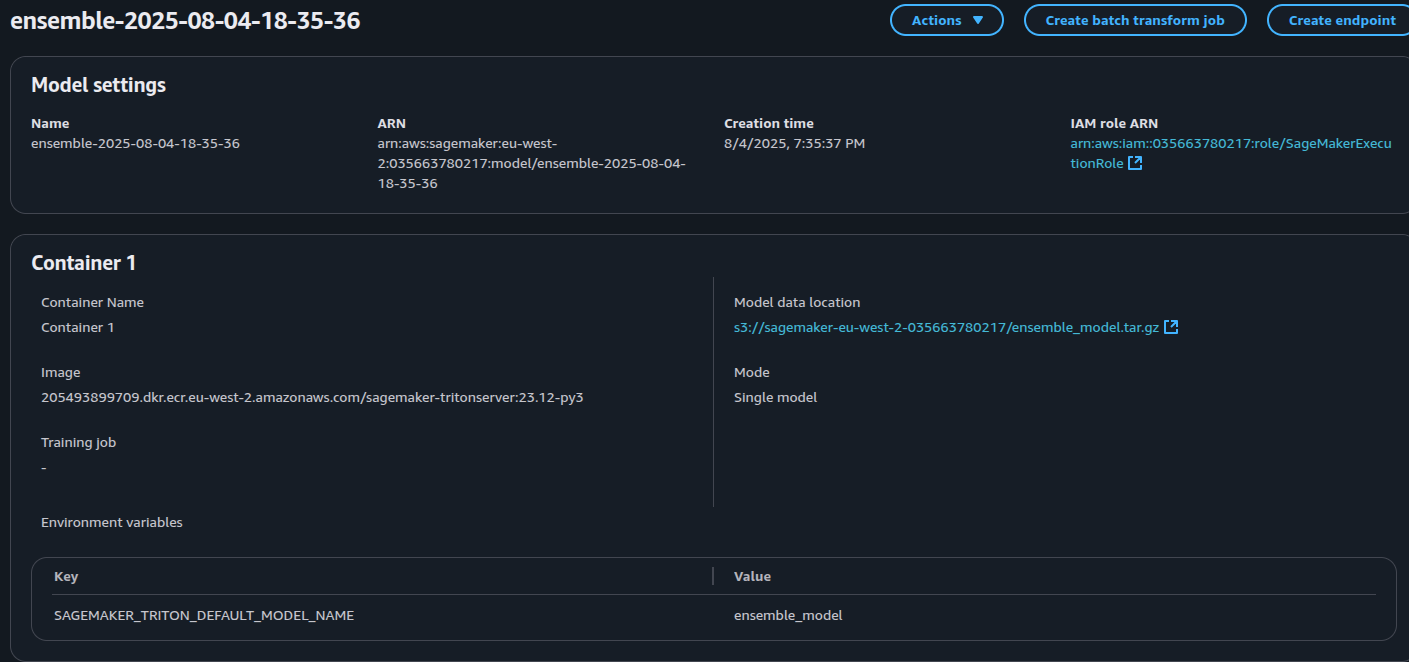Click the Value column header
Image resolution: width=1409 pixels, height=662 pixels.
(x=752, y=576)
